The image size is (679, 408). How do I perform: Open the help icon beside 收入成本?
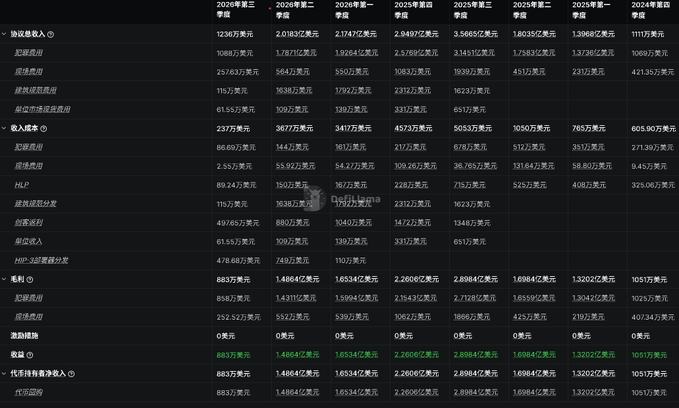pos(44,129)
